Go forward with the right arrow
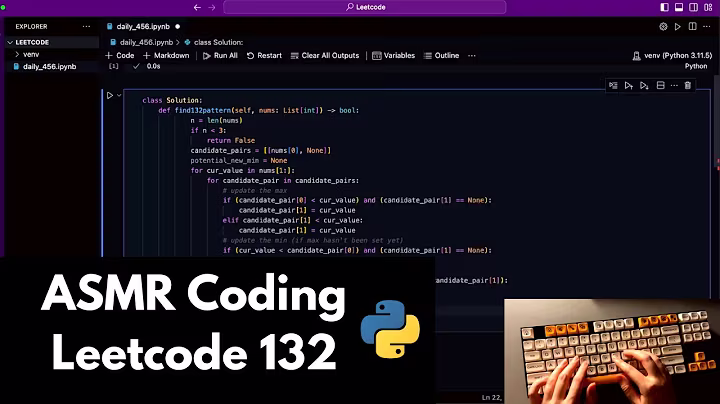 point(212,7)
